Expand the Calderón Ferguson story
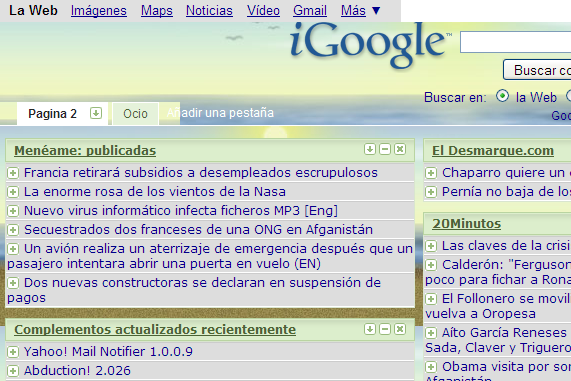 click(431, 265)
